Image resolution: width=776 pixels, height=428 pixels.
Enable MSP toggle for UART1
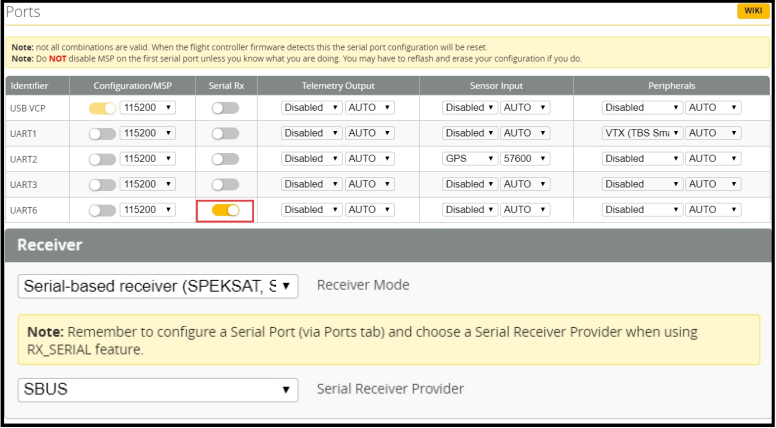pyautogui.click(x=102, y=133)
